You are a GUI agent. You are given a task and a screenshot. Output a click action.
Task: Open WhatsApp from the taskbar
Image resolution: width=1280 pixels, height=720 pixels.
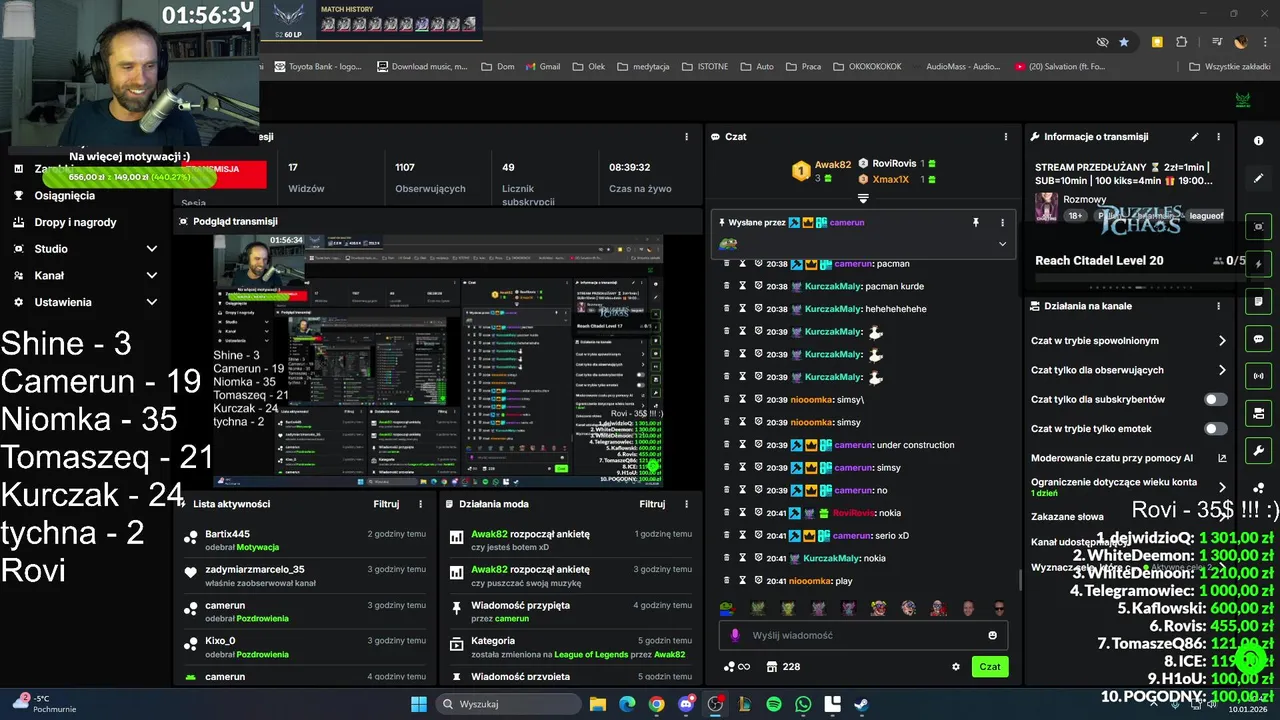click(803, 704)
